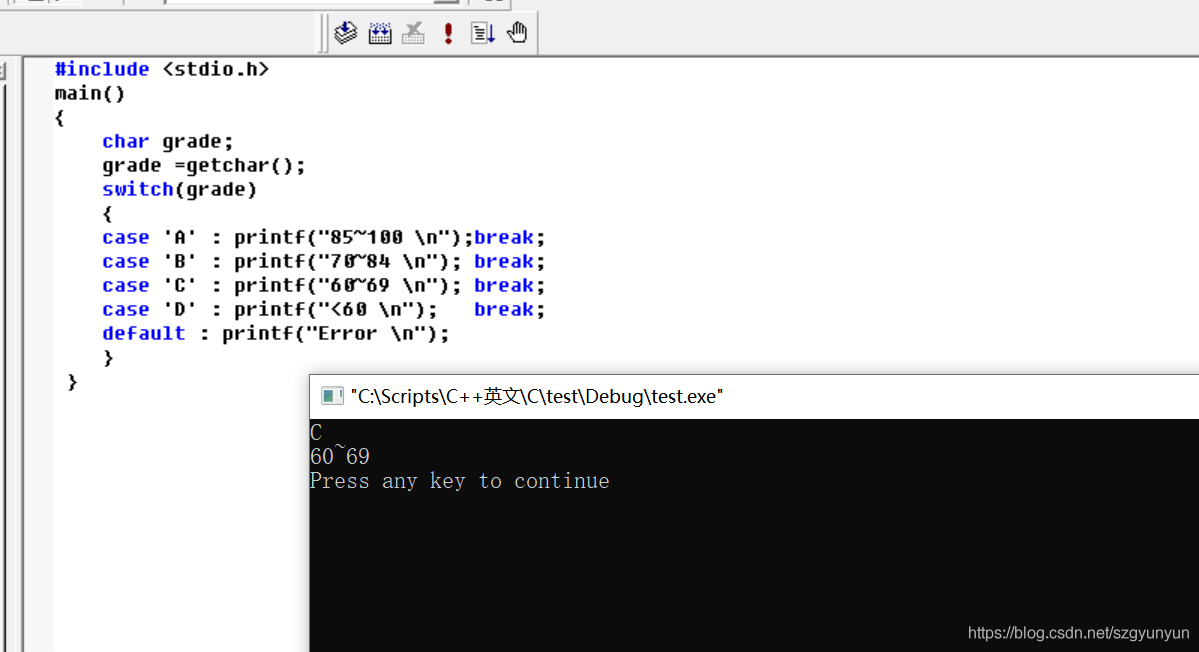1199x652 pixels.
Task: Click '<stdio.h>' in the first line
Action: [216, 69]
